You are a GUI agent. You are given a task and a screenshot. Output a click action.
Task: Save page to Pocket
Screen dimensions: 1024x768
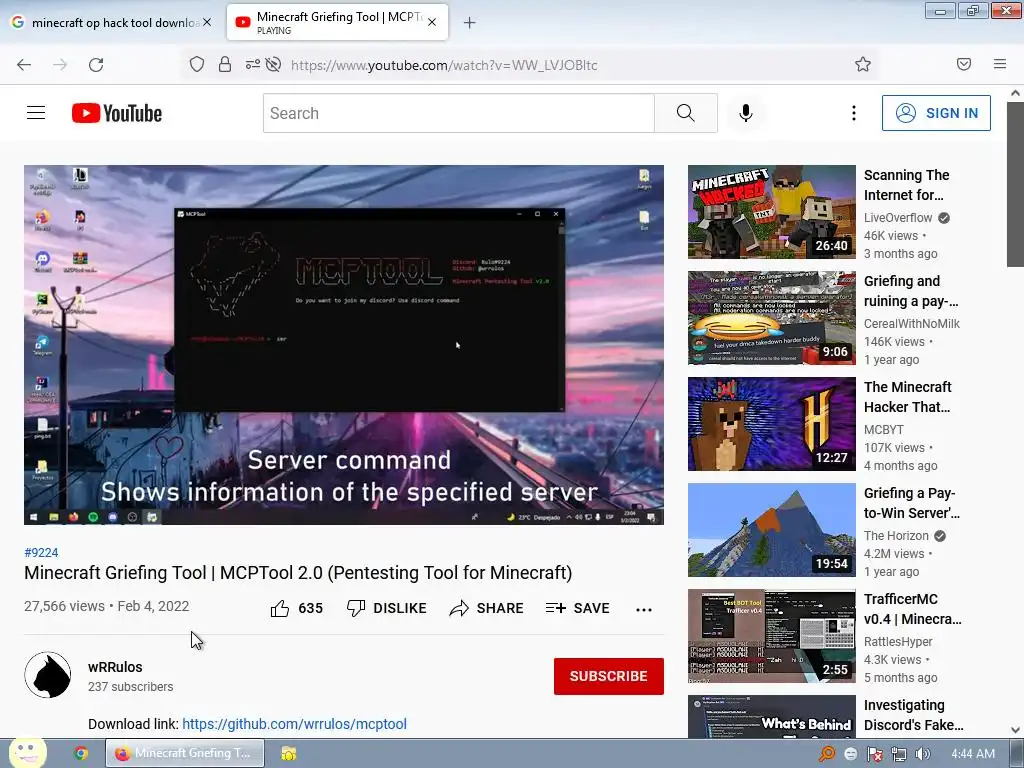964,64
